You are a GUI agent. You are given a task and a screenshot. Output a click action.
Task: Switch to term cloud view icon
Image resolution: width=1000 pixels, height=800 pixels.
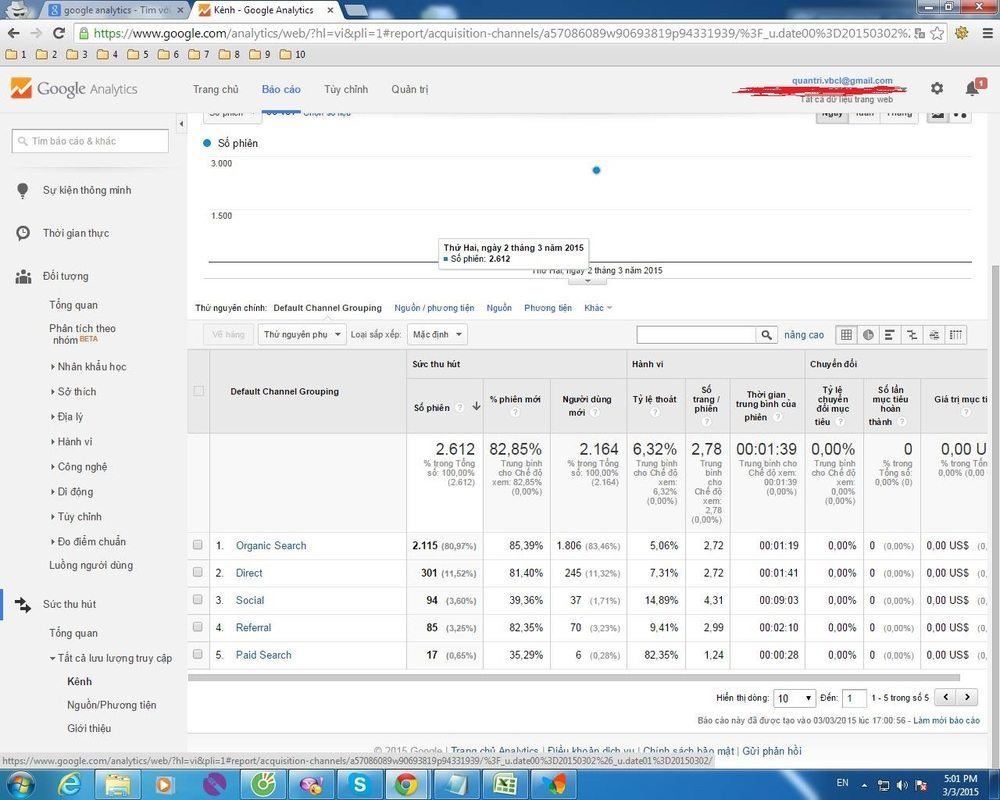tap(934, 334)
